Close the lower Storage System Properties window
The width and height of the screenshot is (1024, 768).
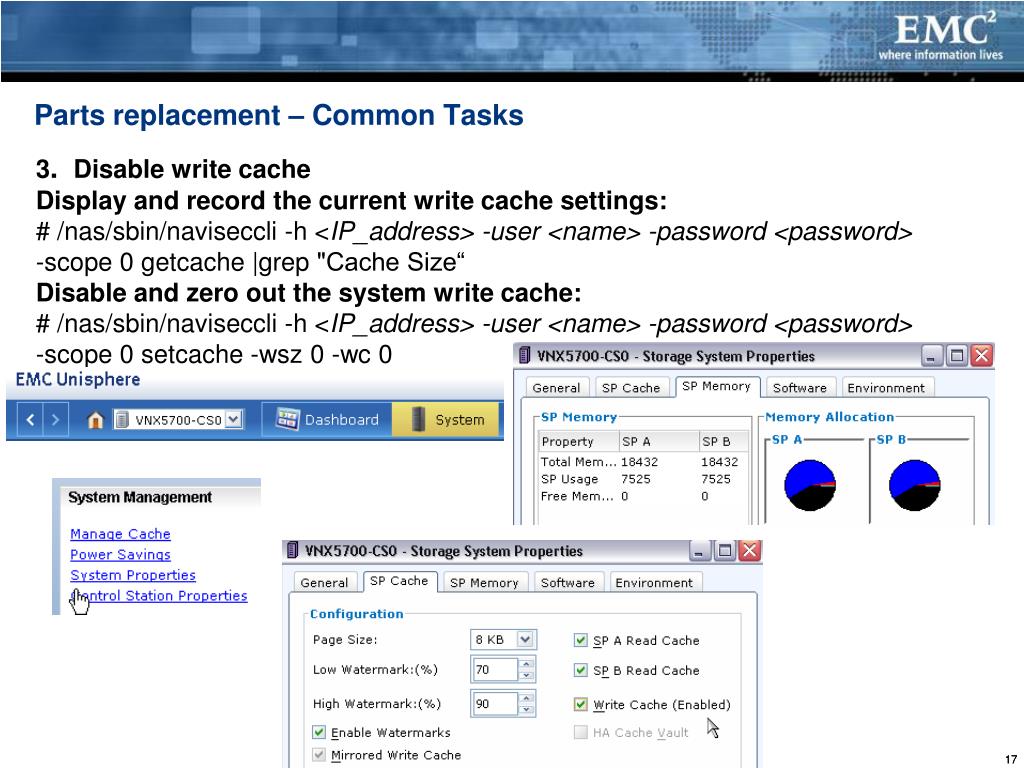point(750,551)
